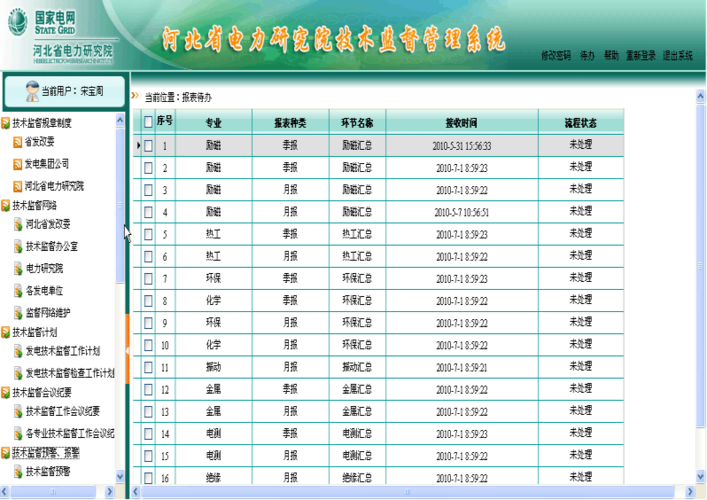Collapse the 技术监督网络 tree section

coord(6,205)
